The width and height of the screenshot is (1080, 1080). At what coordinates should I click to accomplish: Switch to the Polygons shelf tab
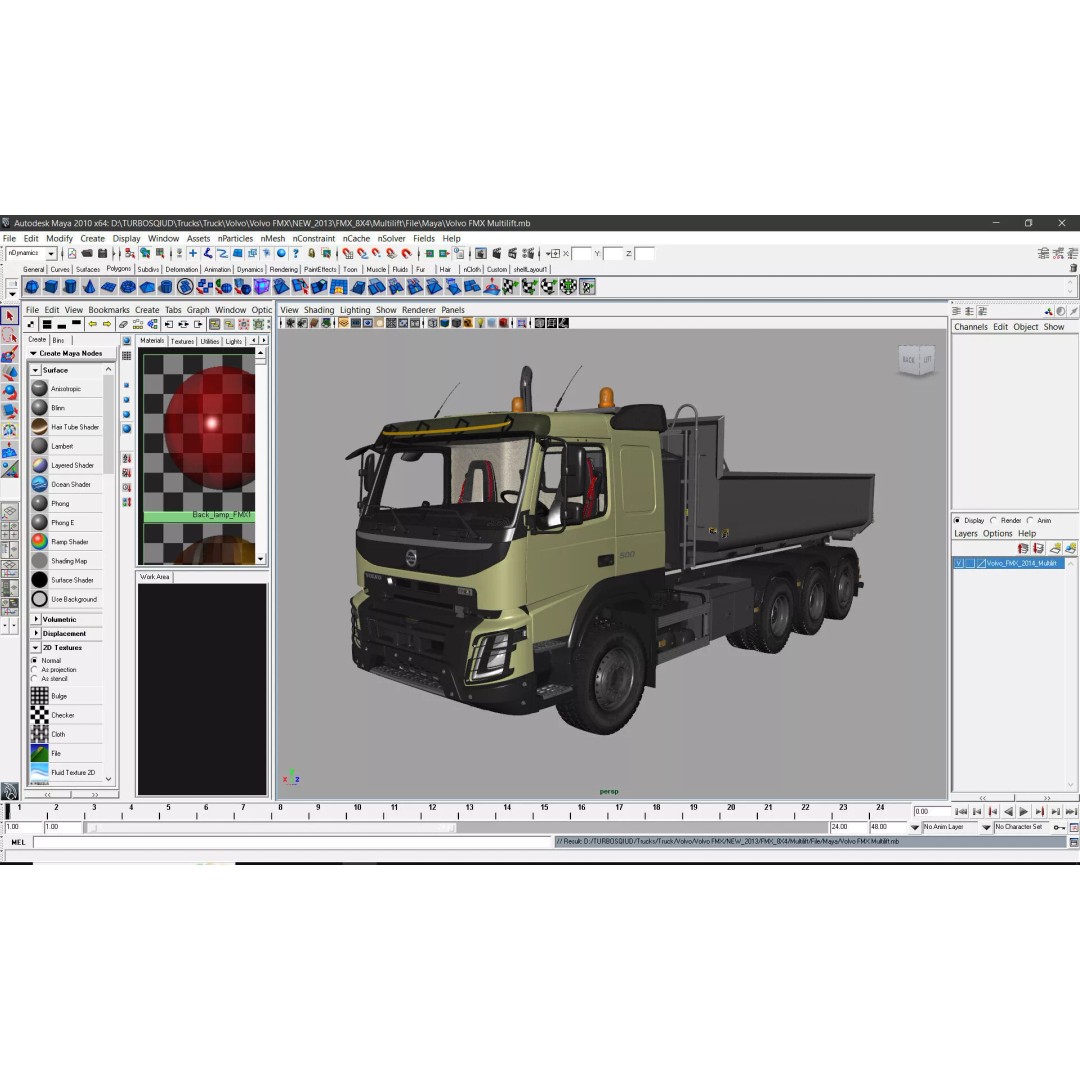[x=118, y=269]
